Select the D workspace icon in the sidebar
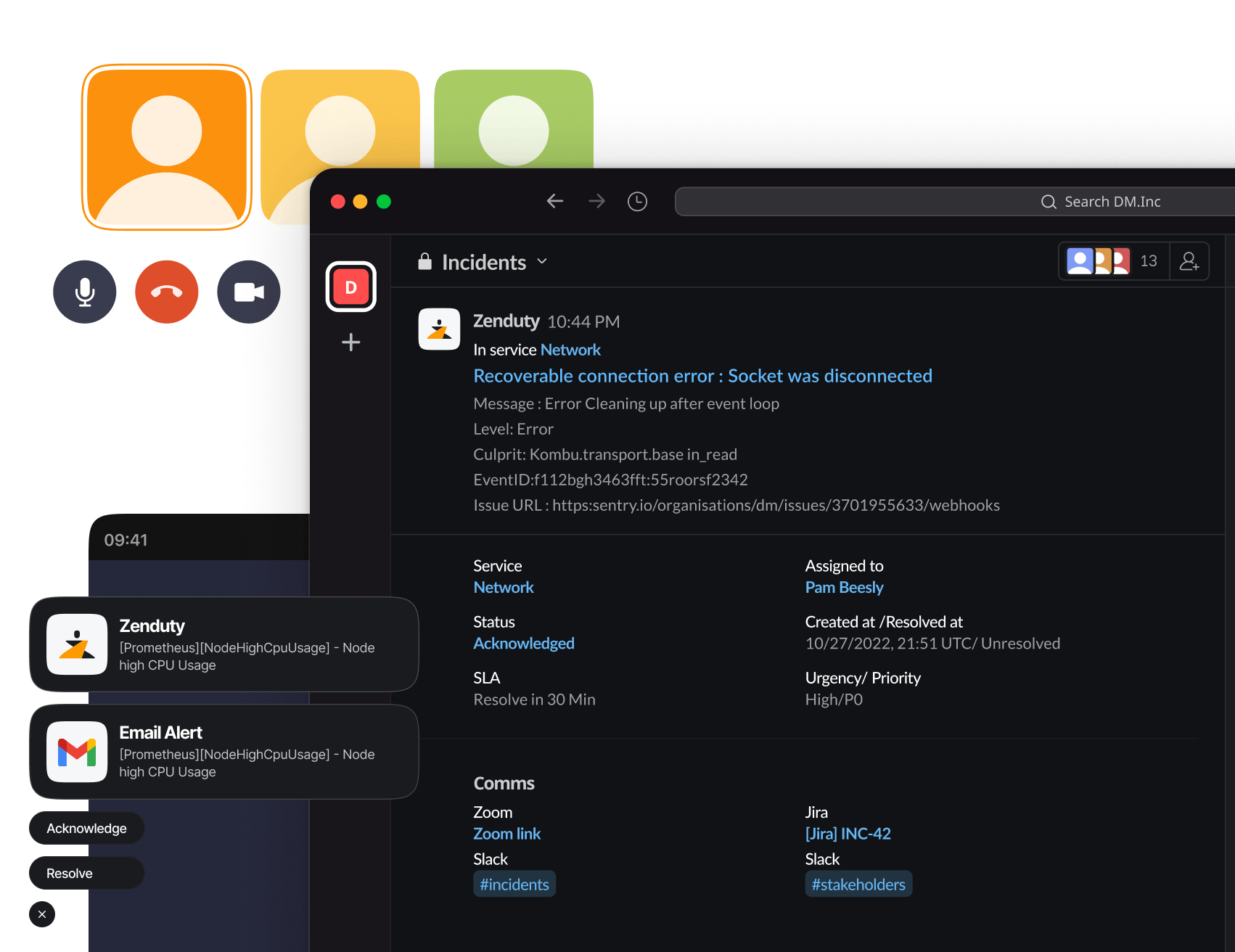The width and height of the screenshot is (1235, 952). (x=351, y=287)
